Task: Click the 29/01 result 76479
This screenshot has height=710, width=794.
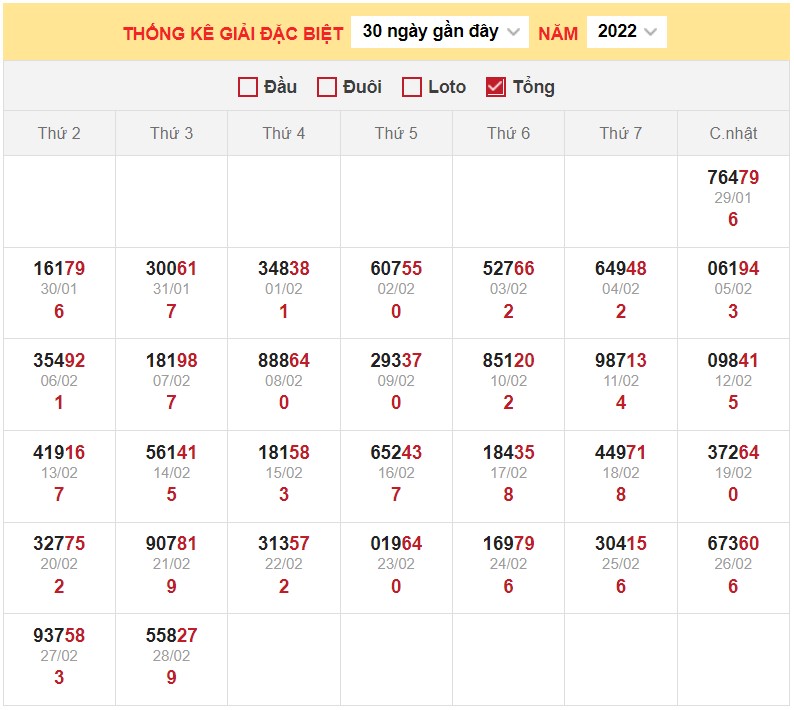Action: [733, 178]
